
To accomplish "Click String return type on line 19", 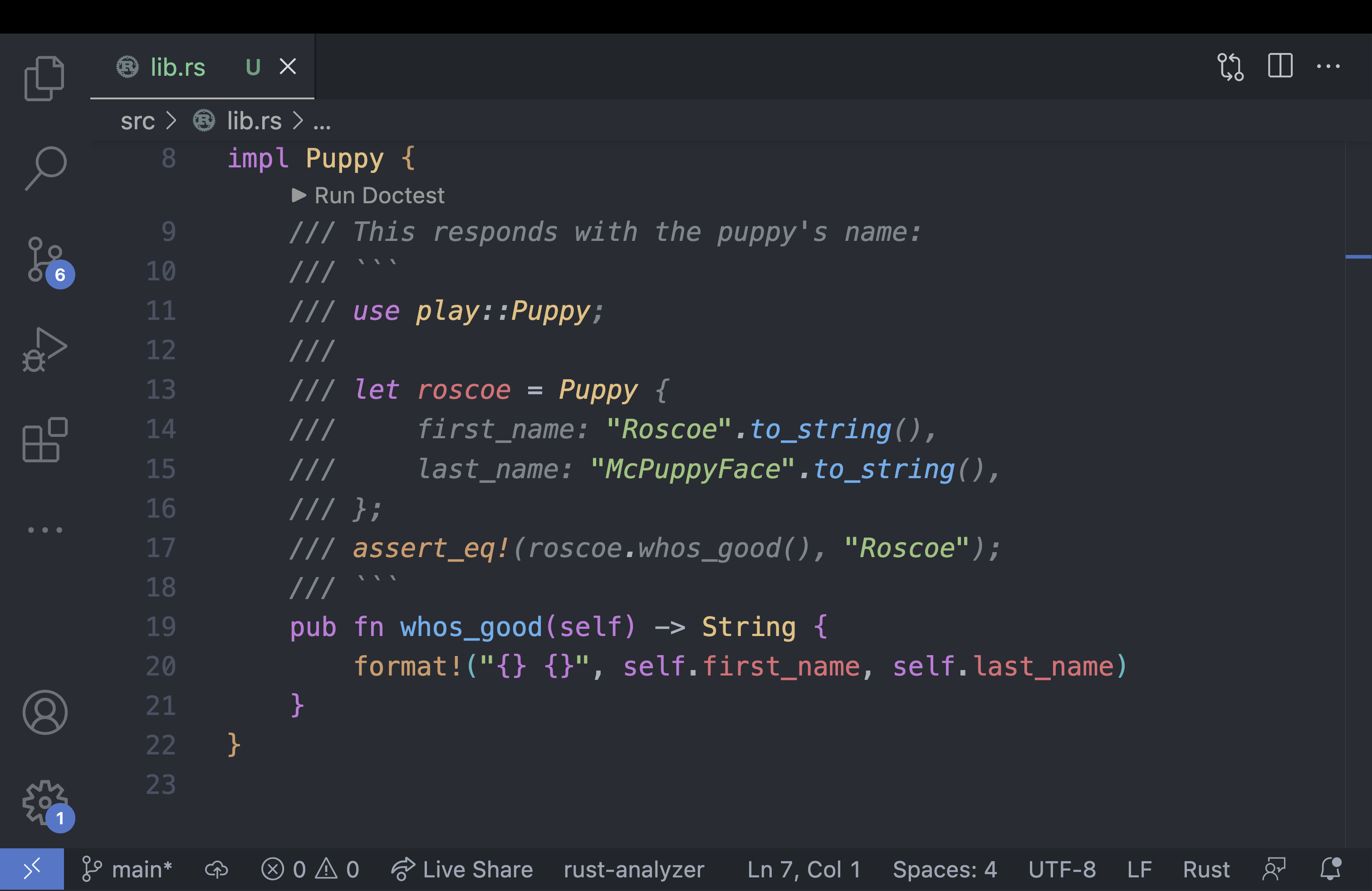I will coord(749,627).
